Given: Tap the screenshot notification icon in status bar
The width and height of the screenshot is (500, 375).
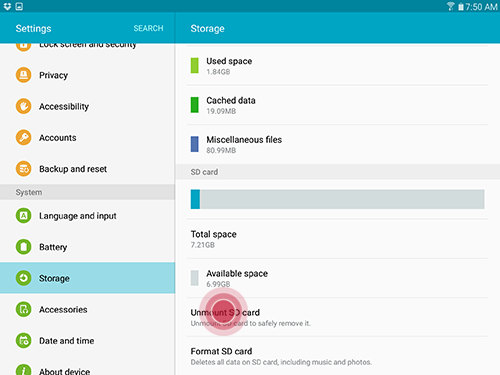Looking at the screenshot, I should [x=19, y=6].
